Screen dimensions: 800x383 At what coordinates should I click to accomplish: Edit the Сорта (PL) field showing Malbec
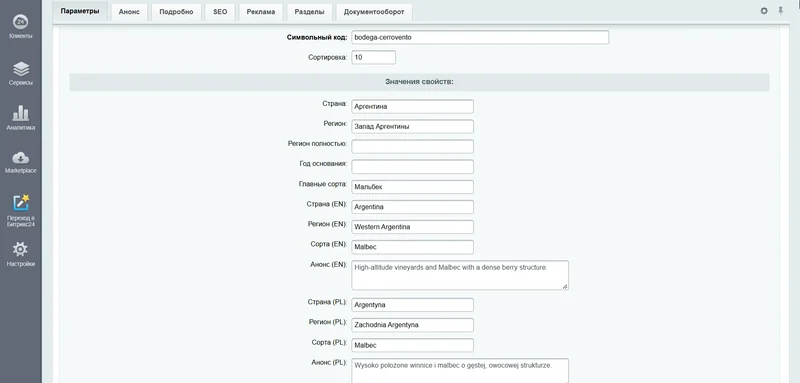click(x=412, y=345)
